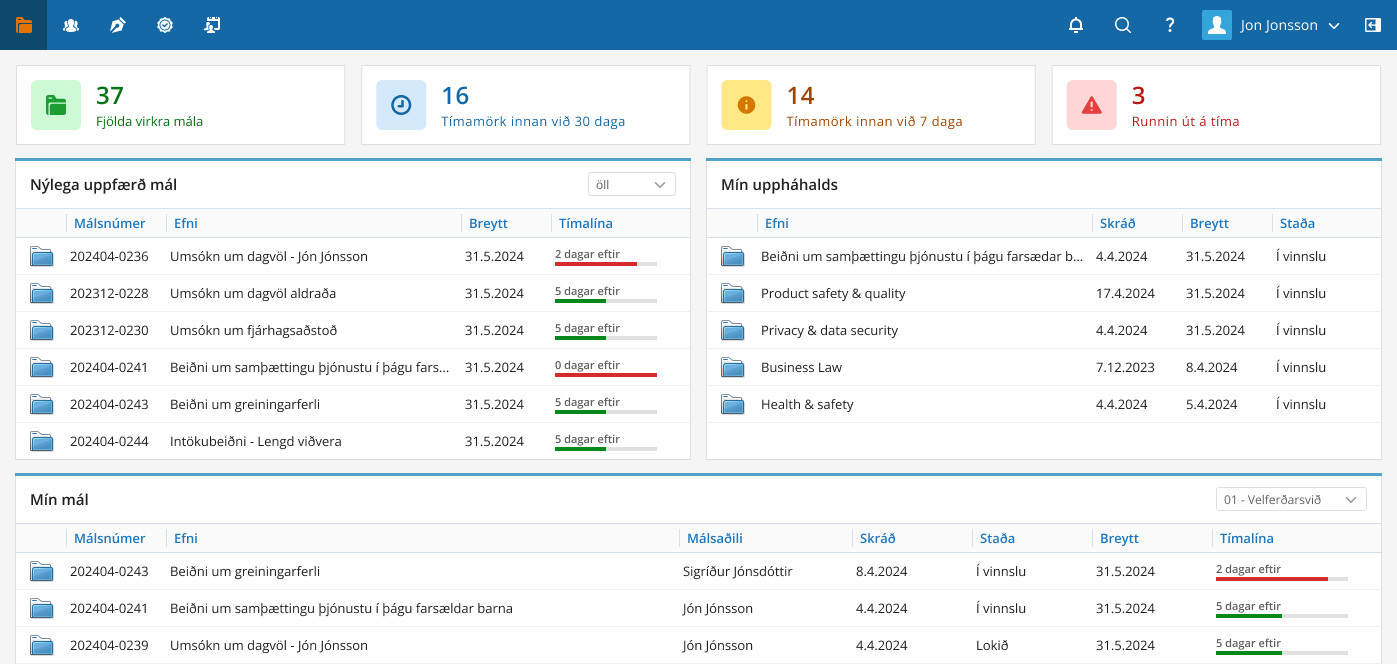The height and width of the screenshot is (664, 1397).
Task: Open the '01 - Velferðarsvið' dropdown
Action: [1291, 499]
